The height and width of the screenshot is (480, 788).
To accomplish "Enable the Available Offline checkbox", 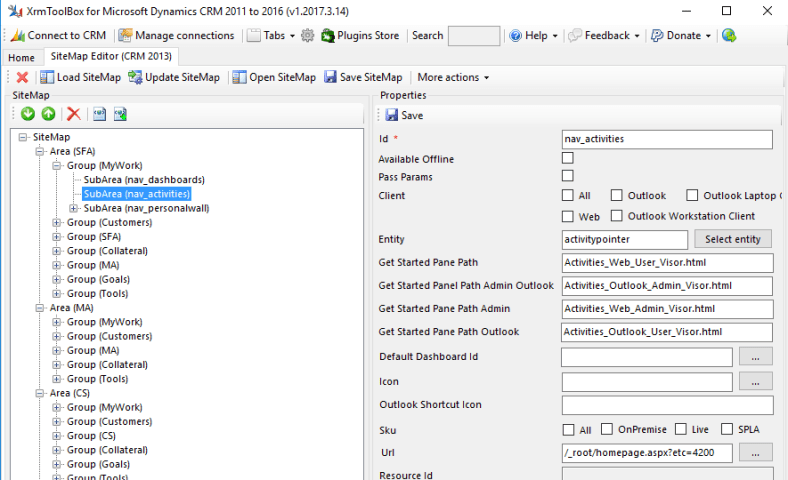I will pos(568,158).
